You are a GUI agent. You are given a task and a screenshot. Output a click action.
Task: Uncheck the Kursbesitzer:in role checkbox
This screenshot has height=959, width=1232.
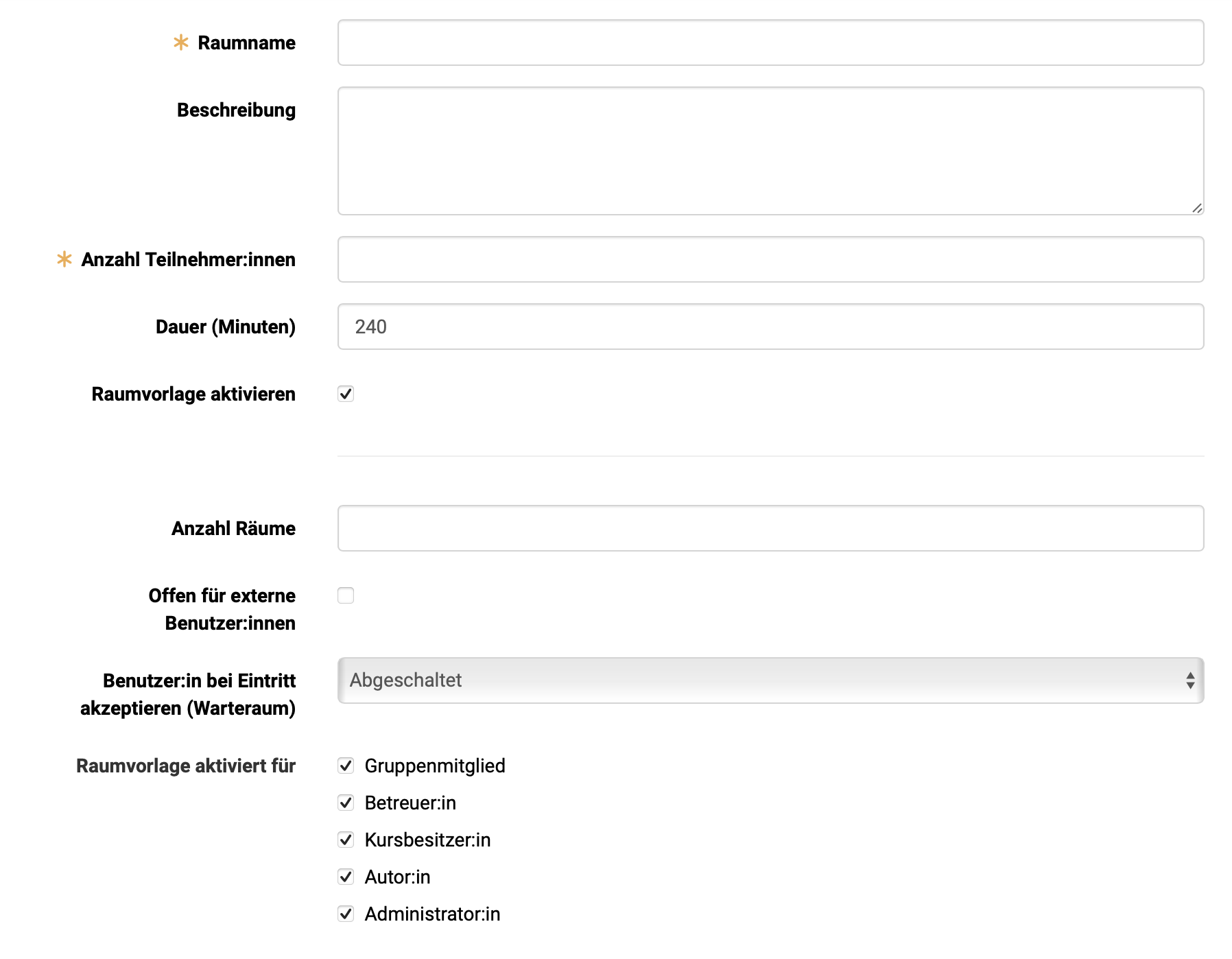point(346,840)
